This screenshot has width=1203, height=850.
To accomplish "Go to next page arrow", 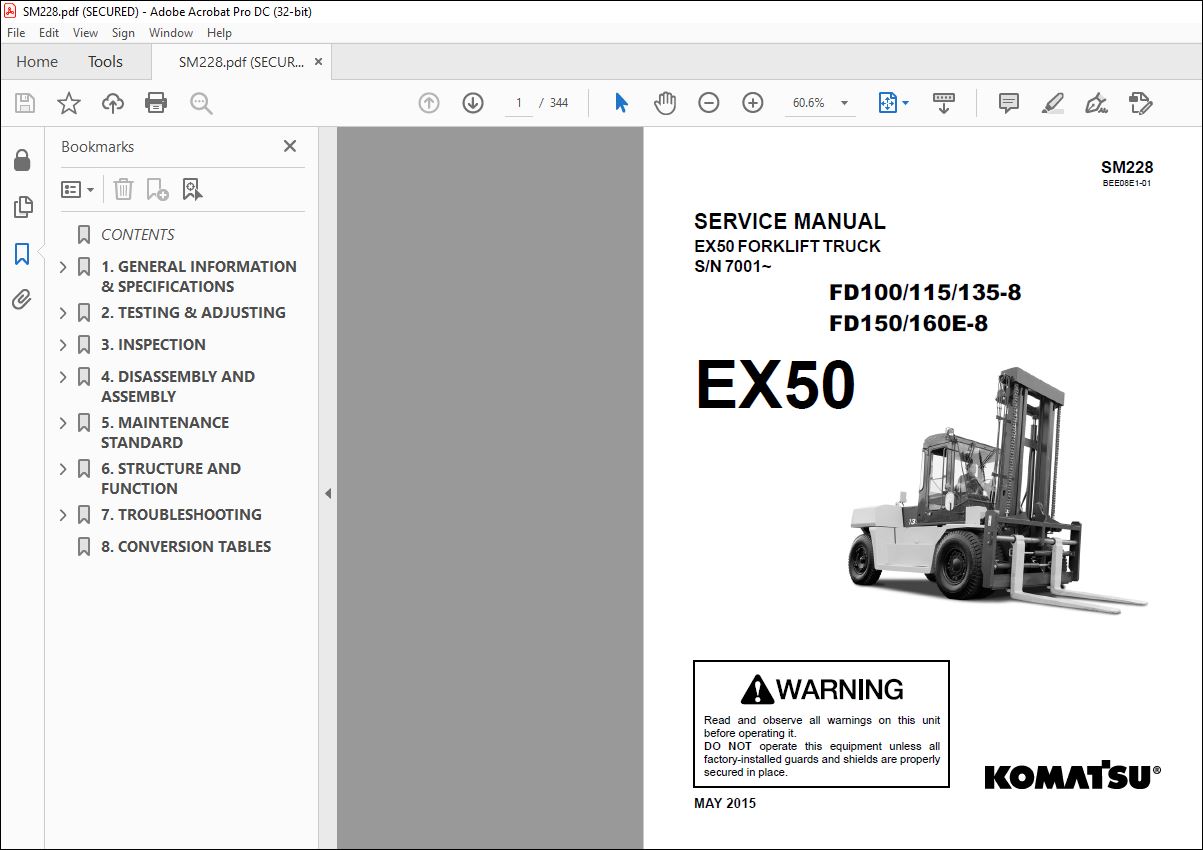I will tap(473, 103).
